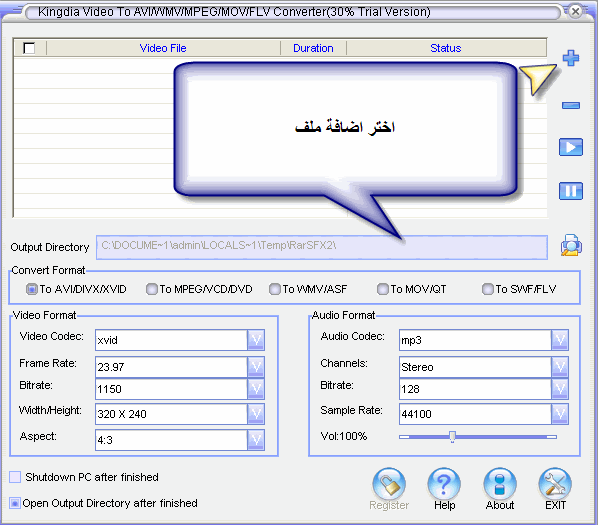Expand the Channels Stereo dropdown

click(x=560, y=367)
